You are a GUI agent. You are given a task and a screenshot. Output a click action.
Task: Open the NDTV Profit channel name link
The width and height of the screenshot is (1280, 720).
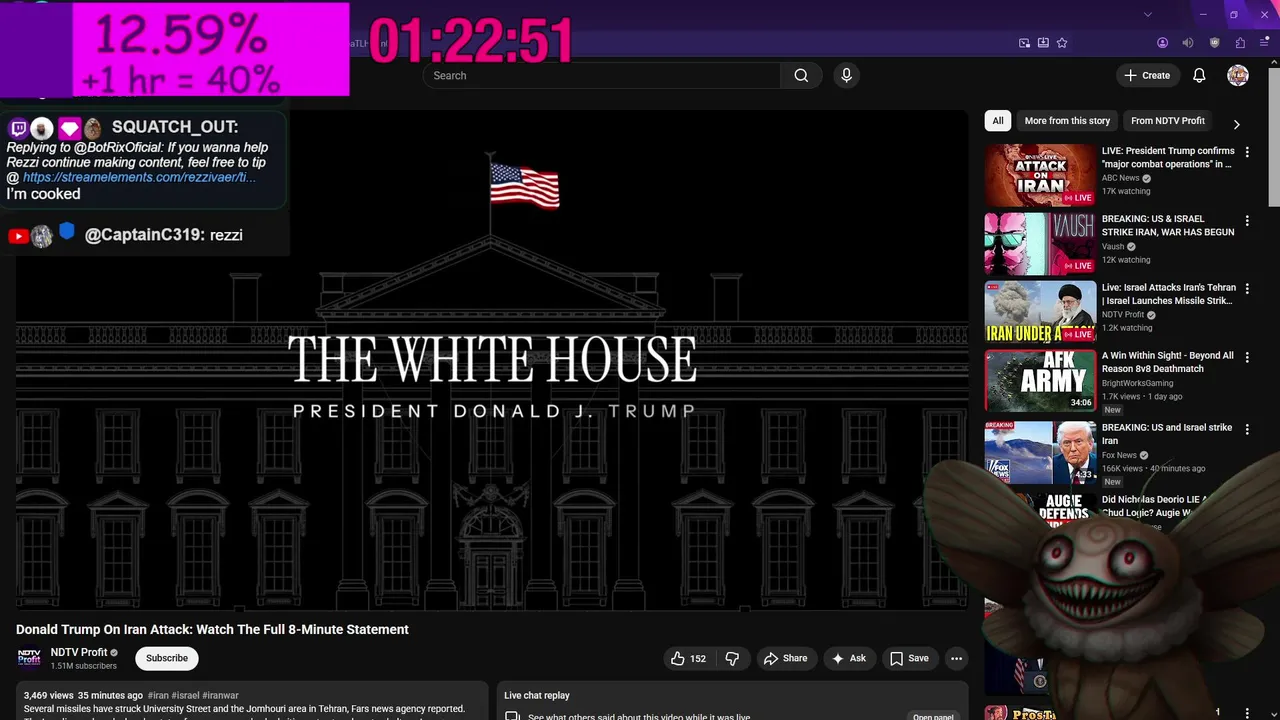[79, 652]
